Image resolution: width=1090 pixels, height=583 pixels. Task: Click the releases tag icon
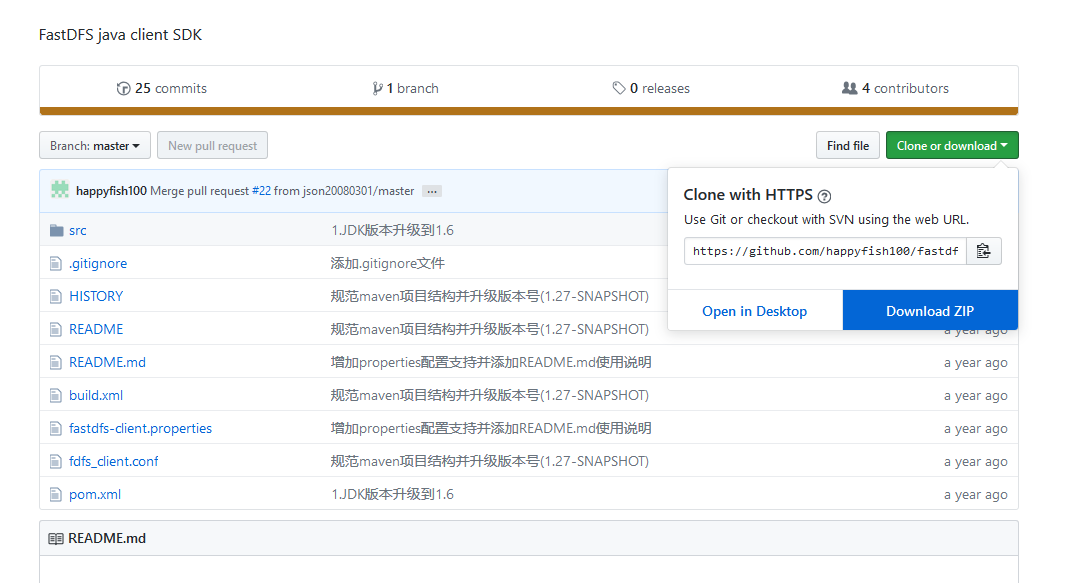click(619, 88)
